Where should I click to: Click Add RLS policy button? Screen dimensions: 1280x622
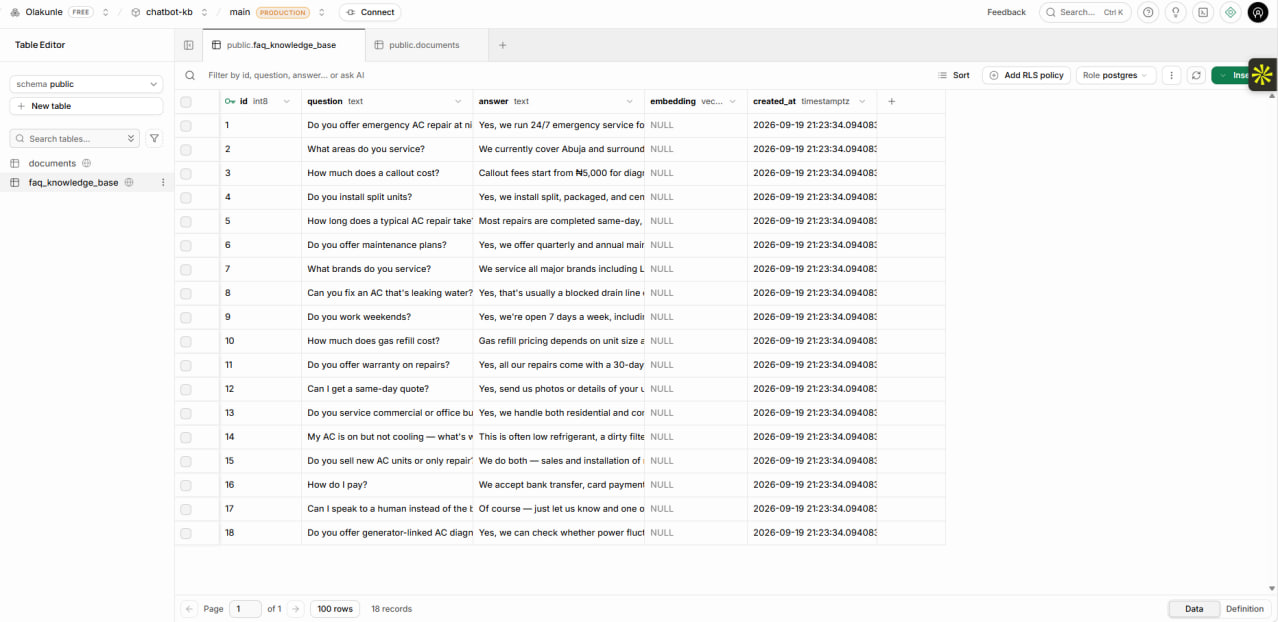tap(1026, 75)
